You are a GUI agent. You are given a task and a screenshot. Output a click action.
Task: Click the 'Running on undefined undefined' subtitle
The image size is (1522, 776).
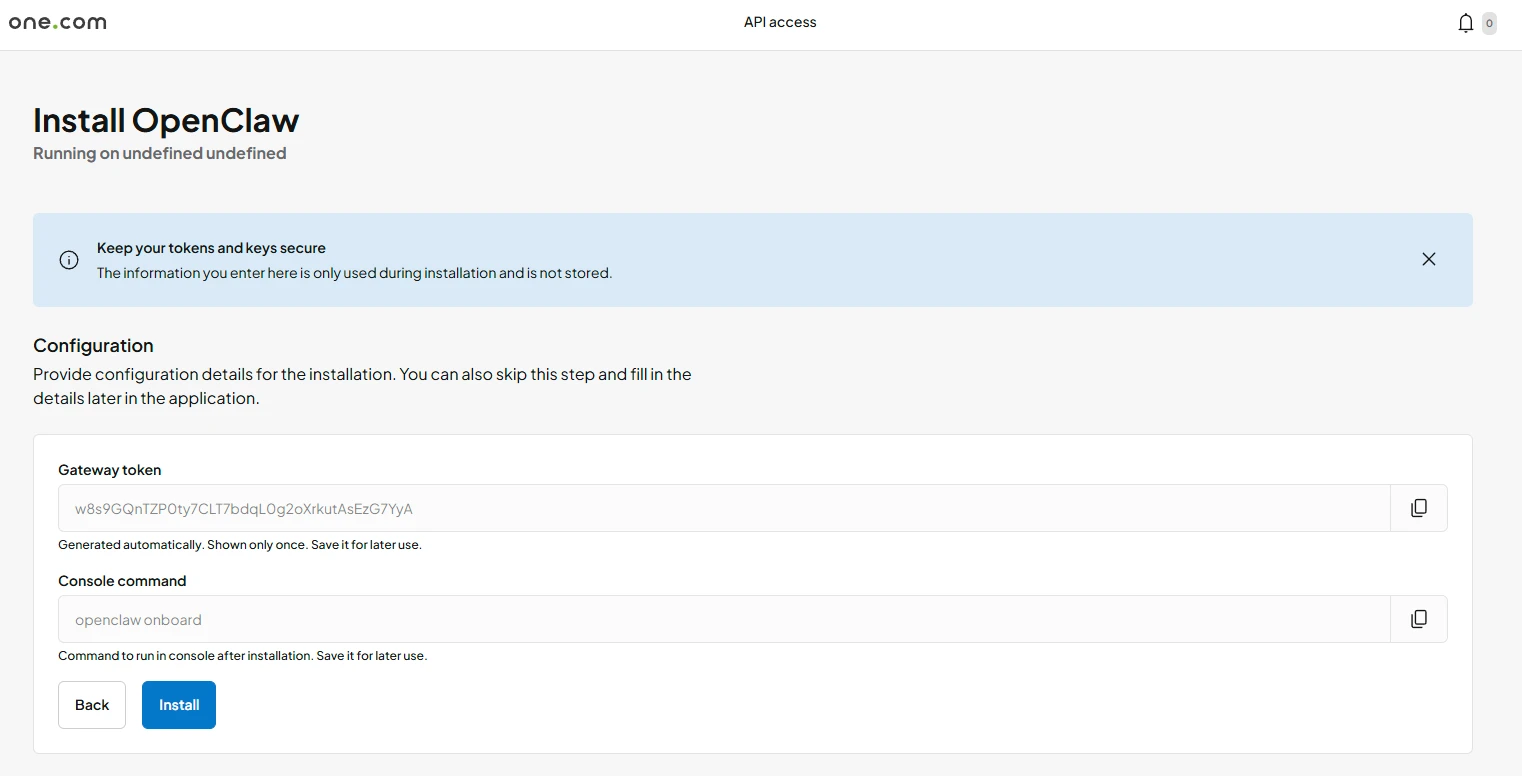160,153
